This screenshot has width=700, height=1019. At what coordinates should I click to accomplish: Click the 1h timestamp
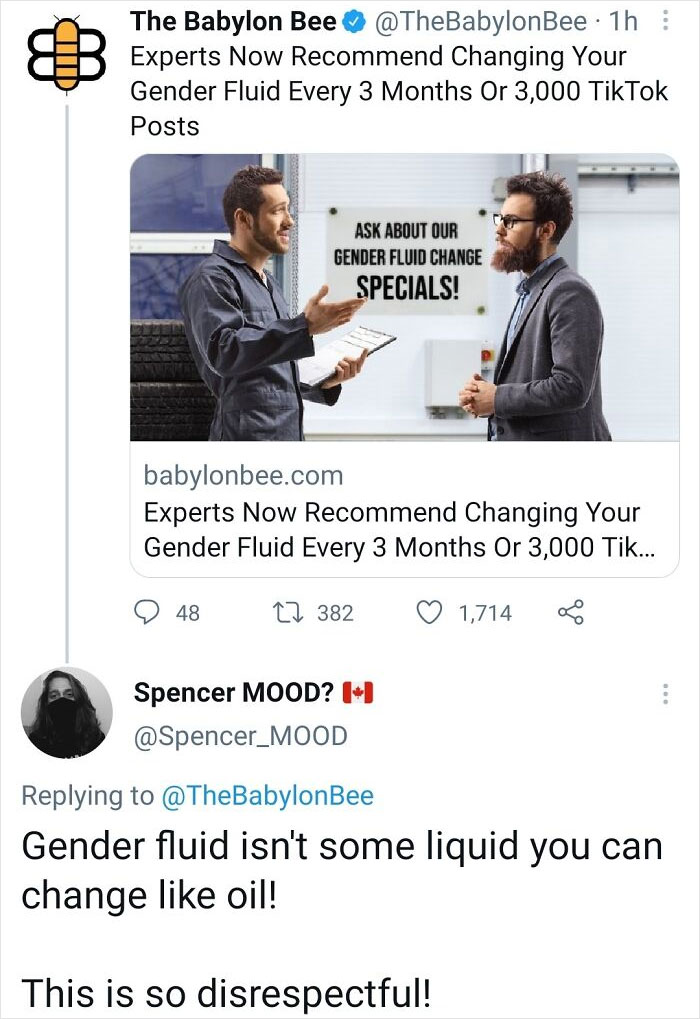624,20
